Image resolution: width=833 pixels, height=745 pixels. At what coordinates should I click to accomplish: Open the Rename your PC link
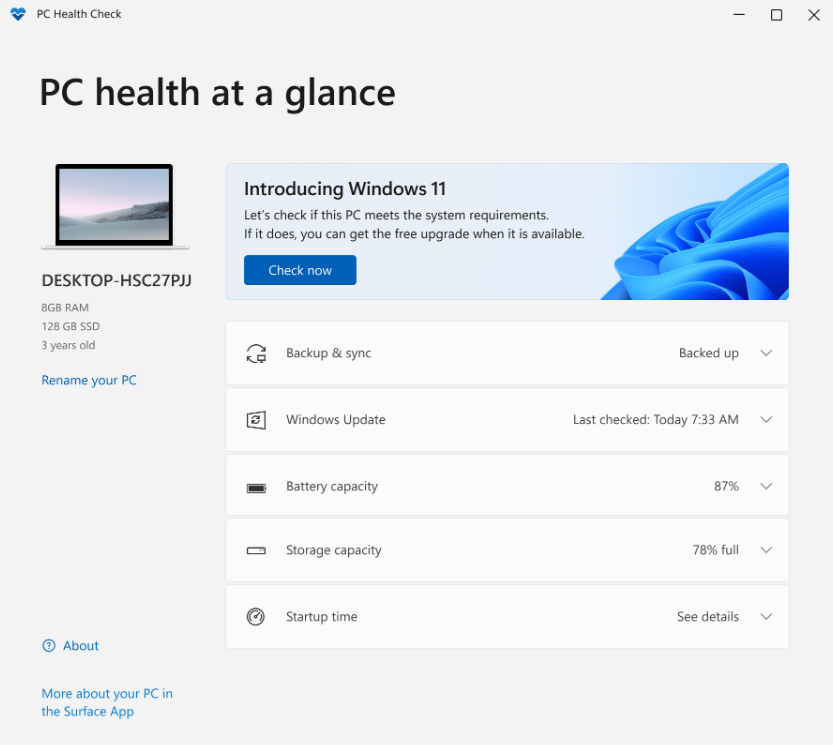[x=89, y=380]
